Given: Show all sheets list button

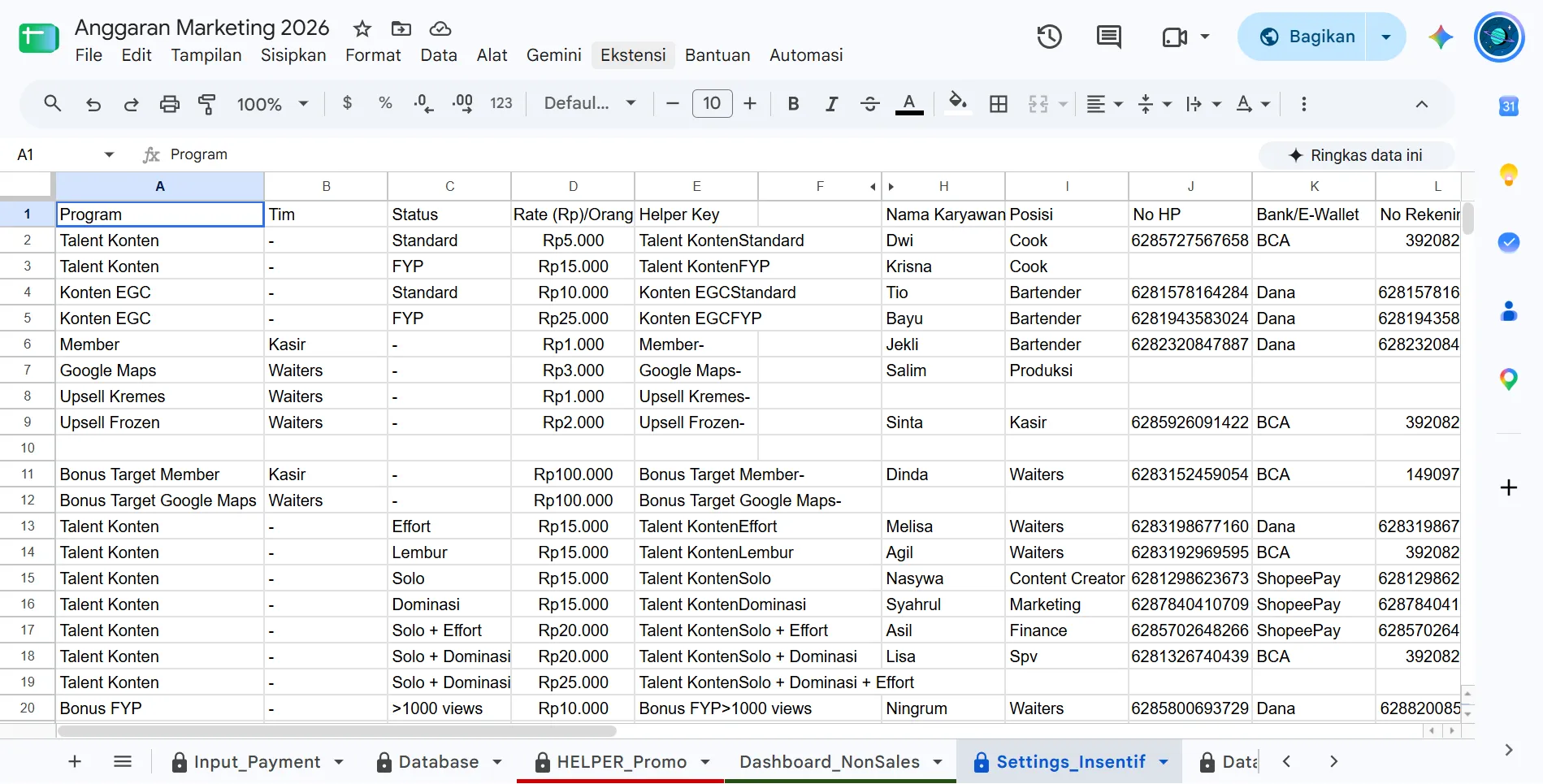Looking at the screenshot, I should click(x=123, y=761).
